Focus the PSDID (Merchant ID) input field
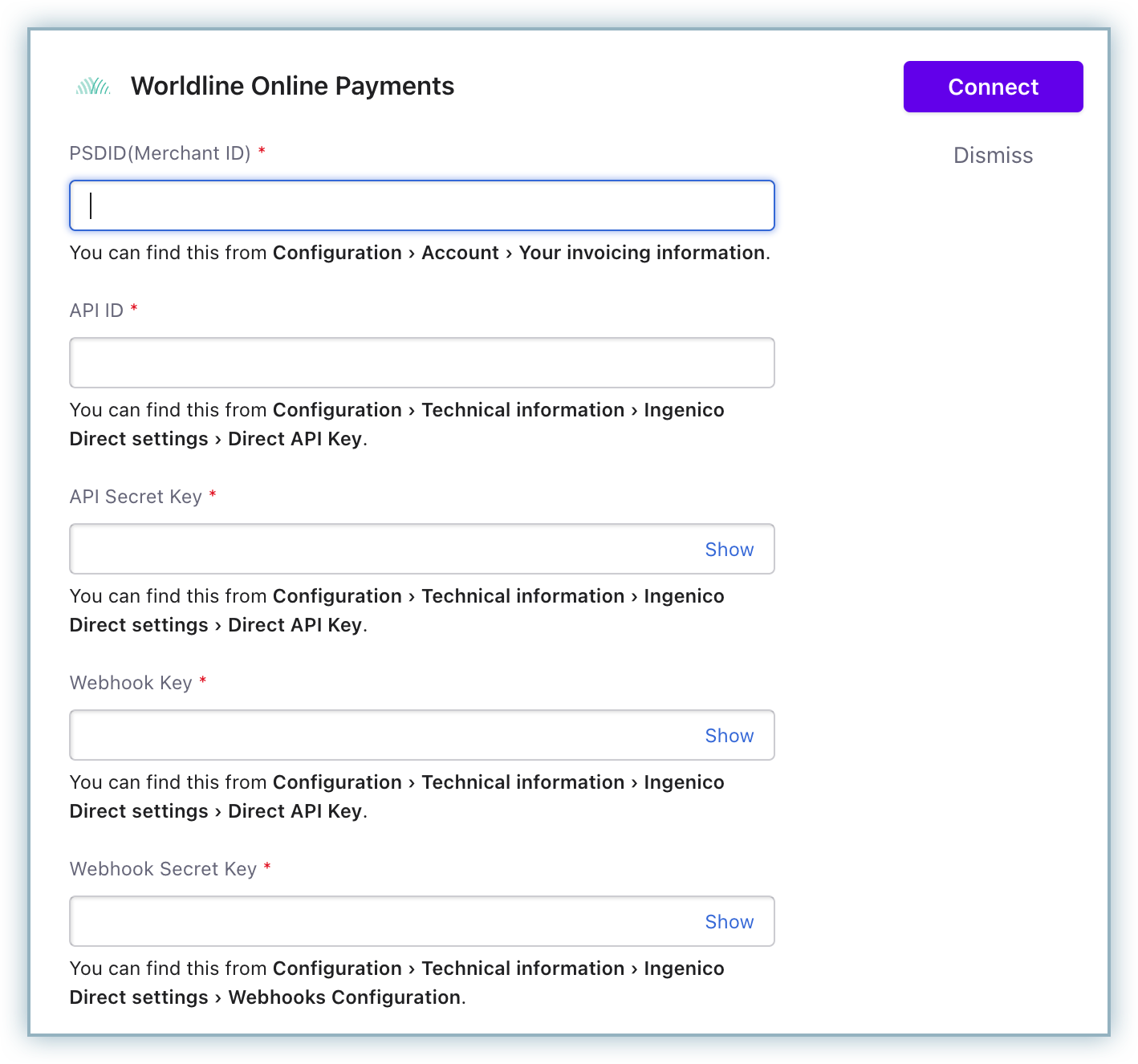1138x1064 pixels. [x=422, y=205]
